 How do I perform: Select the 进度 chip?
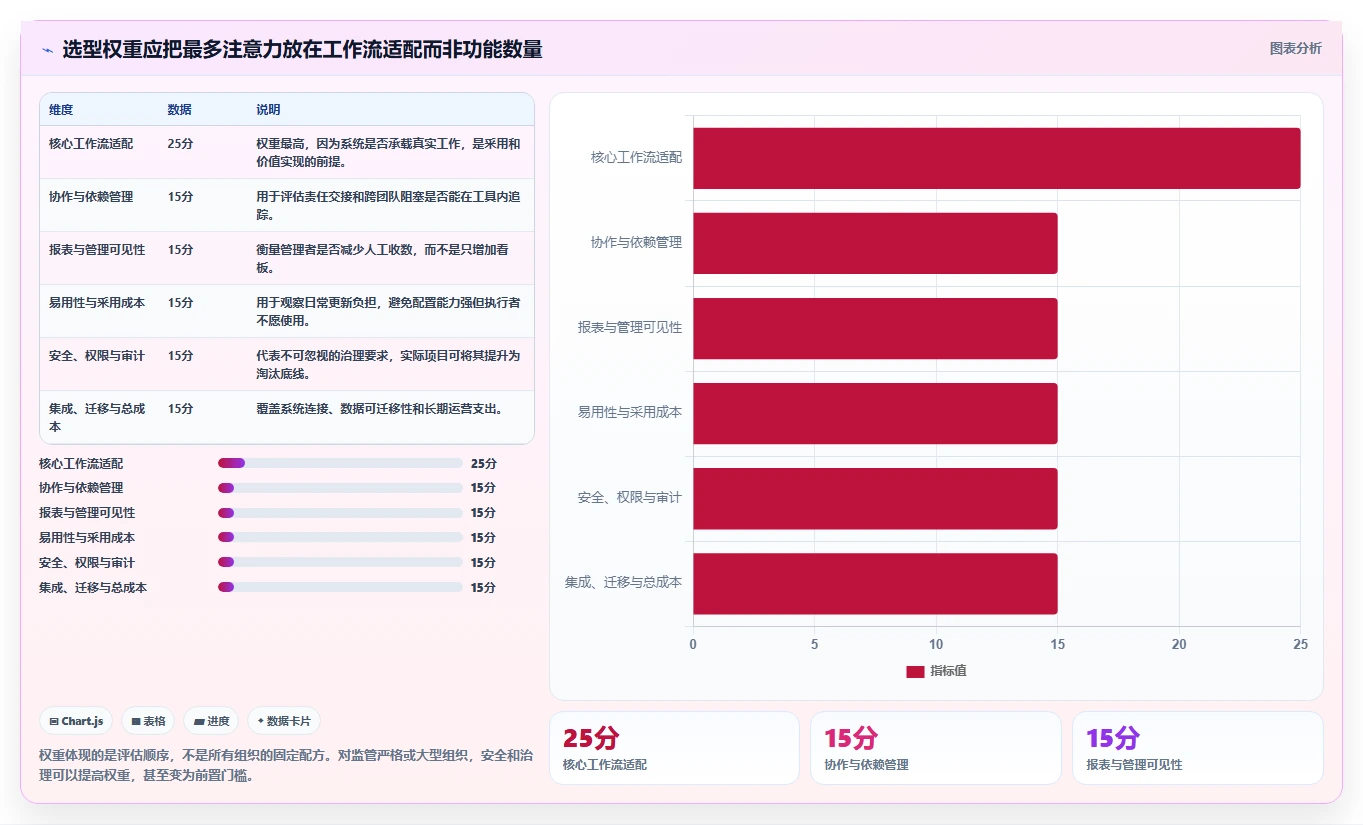[211, 721]
